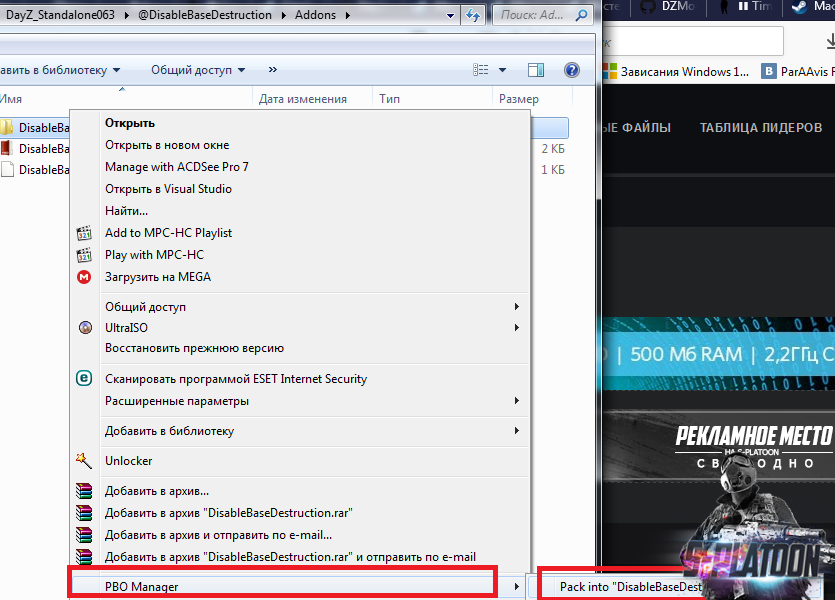Viewport: 835px width, 600px height.
Task: Expand the "Добавить в библиотеку" submenu arrow in context menu
Action: coord(517,430)
